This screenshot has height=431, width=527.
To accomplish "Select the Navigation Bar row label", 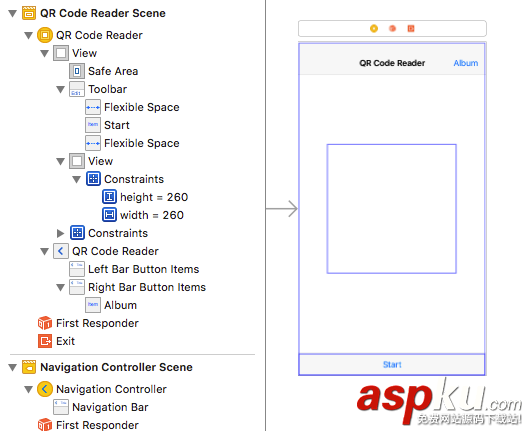I will 110,407.
